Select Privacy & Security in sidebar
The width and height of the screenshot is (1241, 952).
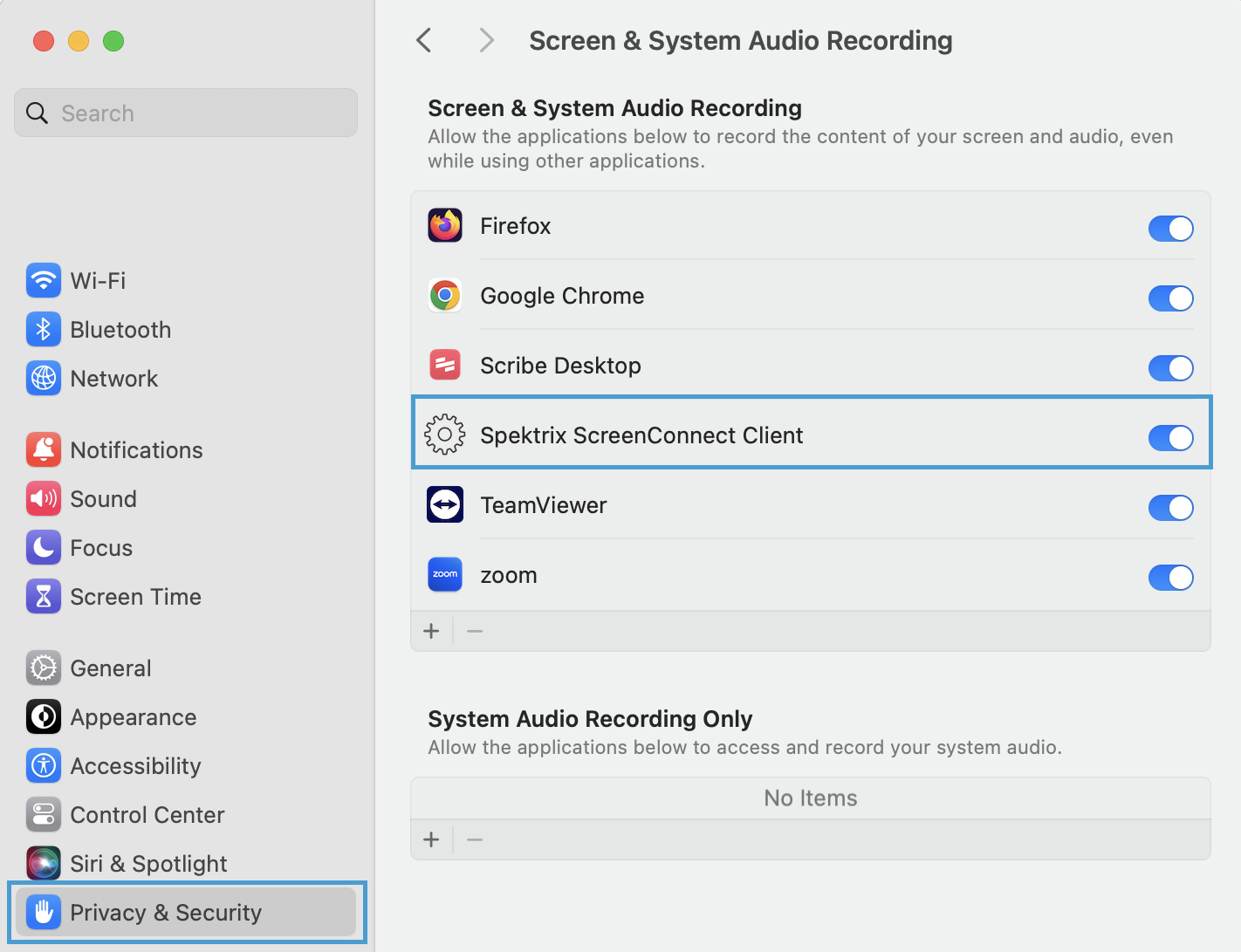(x=186, y=913)
